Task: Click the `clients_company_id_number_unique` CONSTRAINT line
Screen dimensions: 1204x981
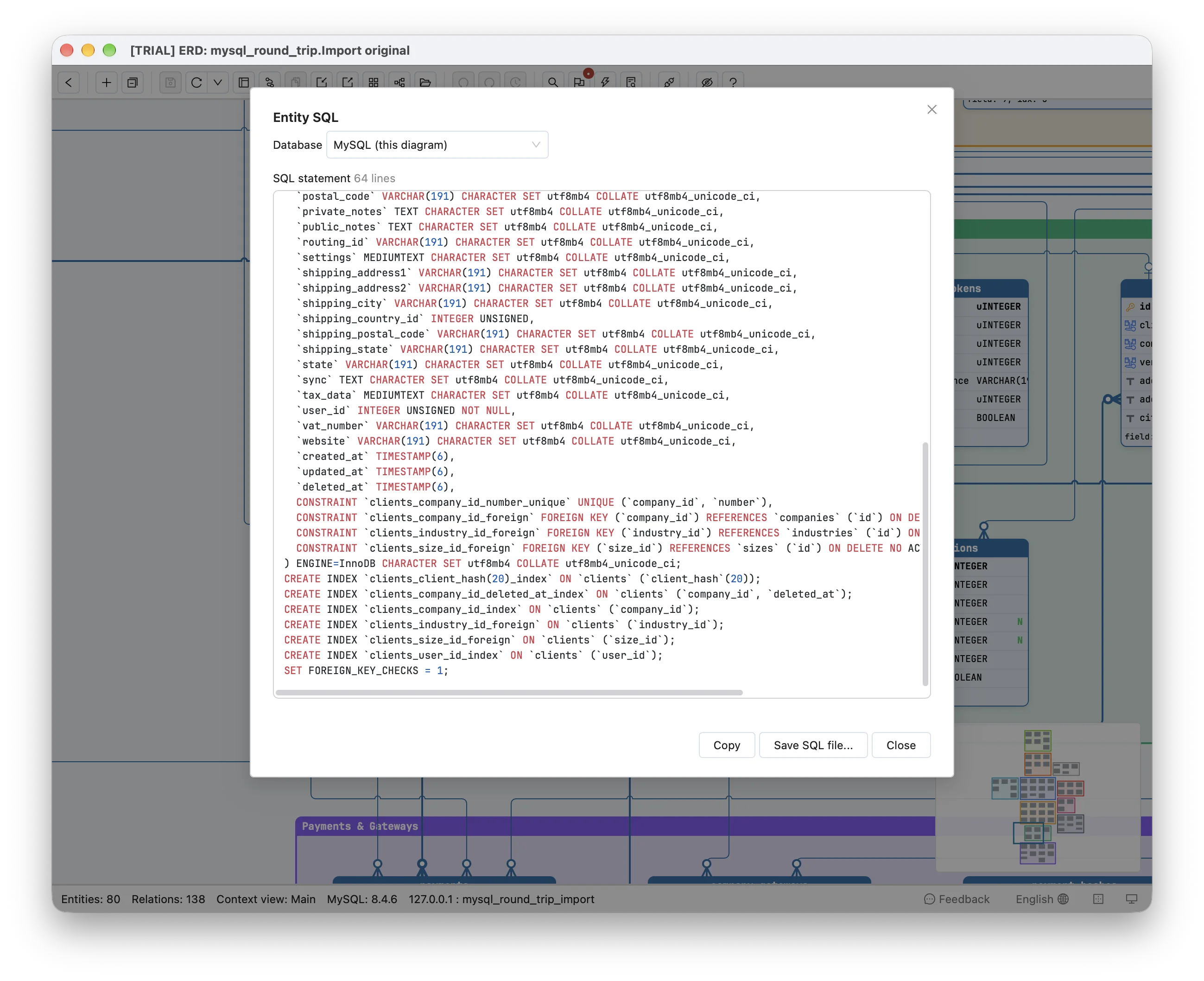Action: [x=534, y=503]
